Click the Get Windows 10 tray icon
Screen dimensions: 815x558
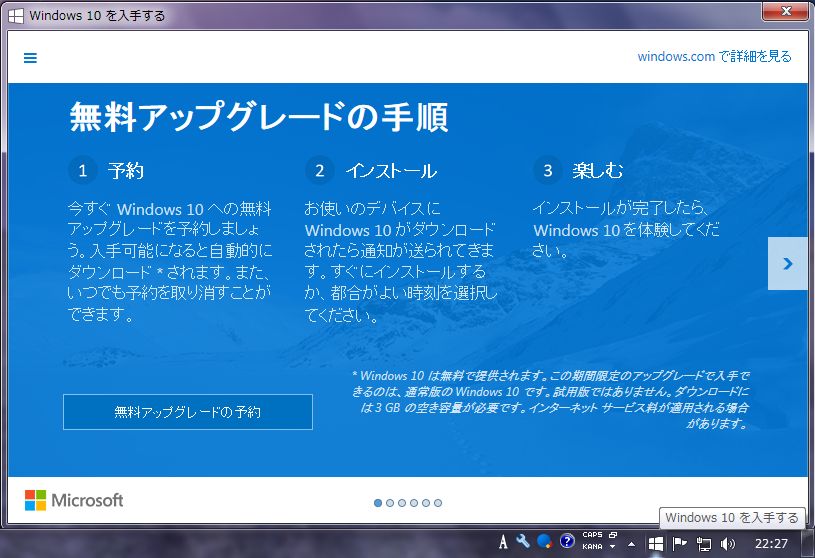point(656,544)
